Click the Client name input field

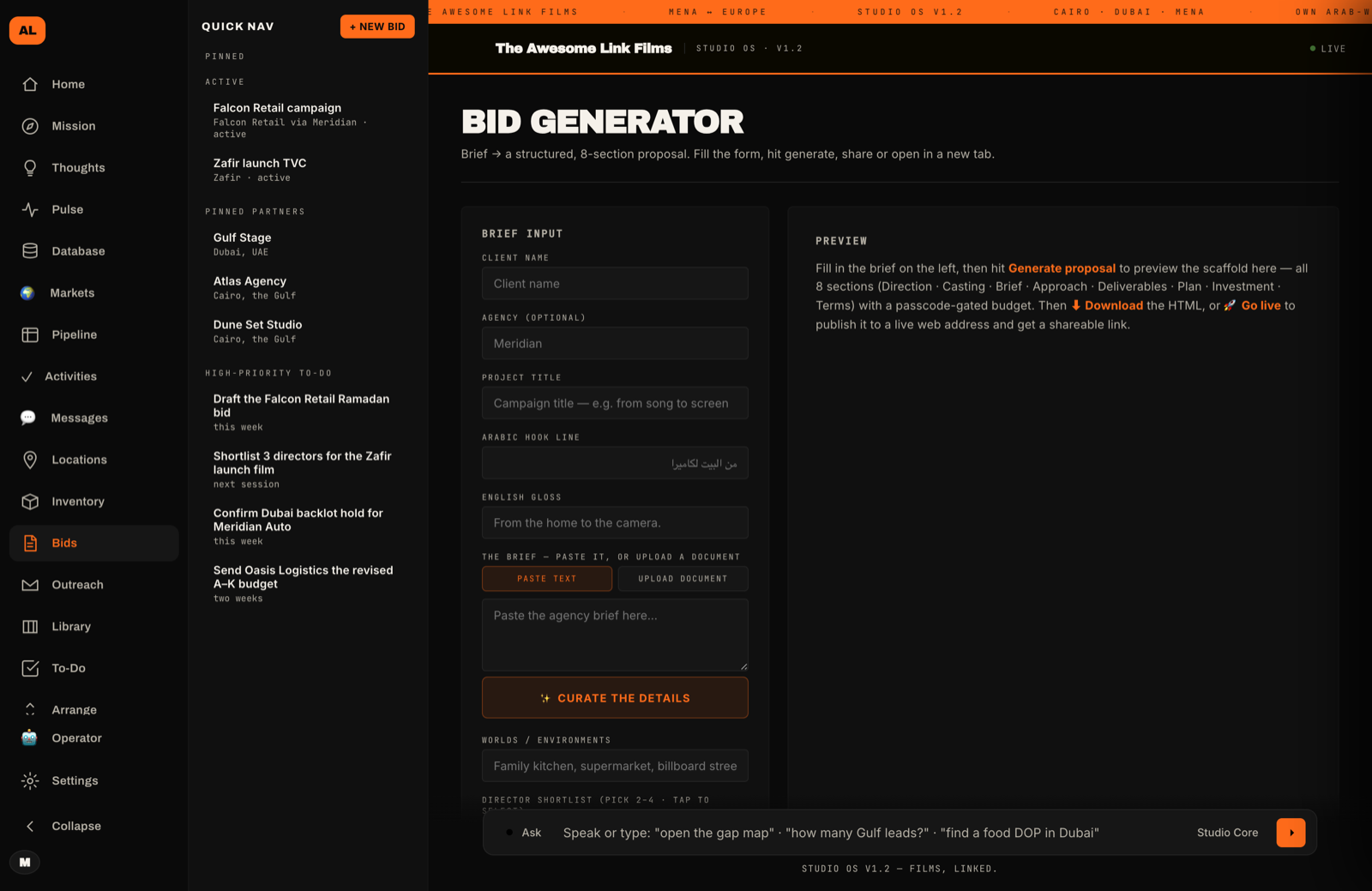(x=615, y=284)
